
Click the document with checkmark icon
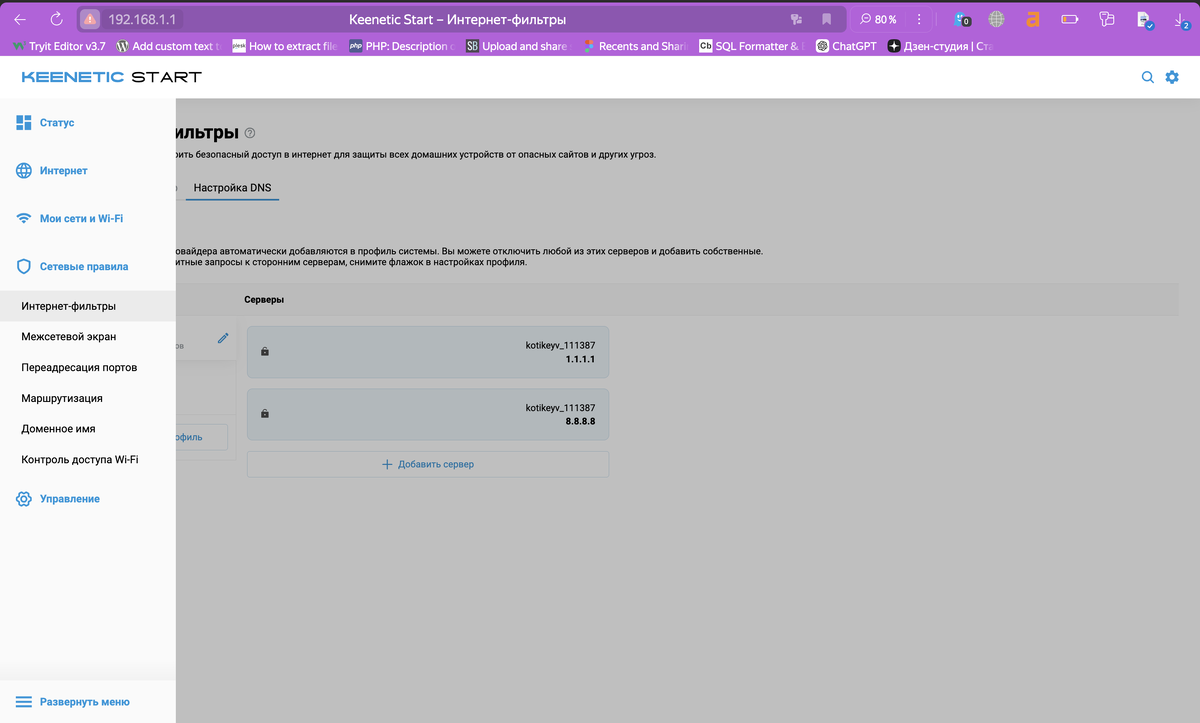(1144, 19)
